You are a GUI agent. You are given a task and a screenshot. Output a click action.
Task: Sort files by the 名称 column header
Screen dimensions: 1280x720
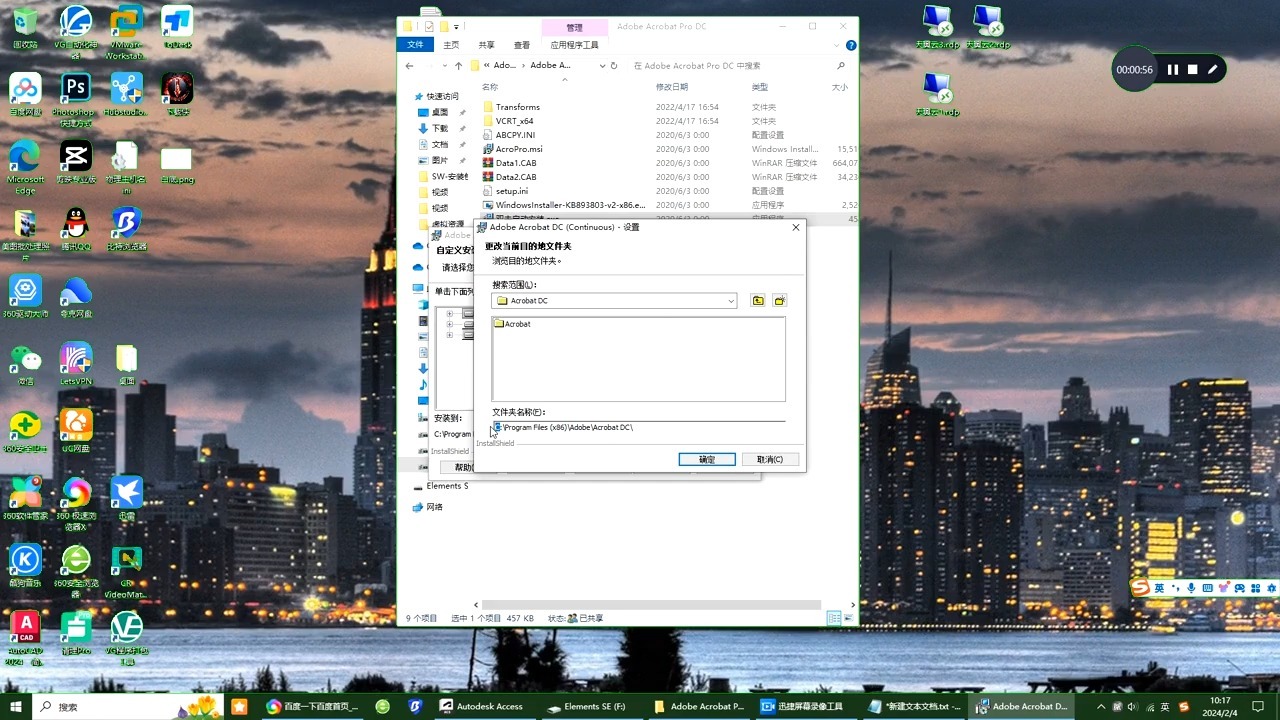[490, 88]
